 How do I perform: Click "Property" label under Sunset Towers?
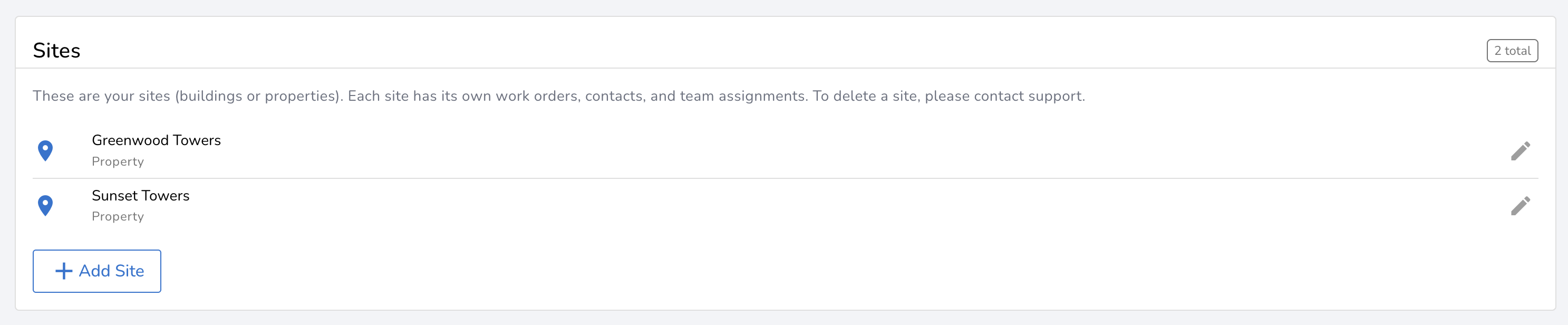tap(118, 217)
